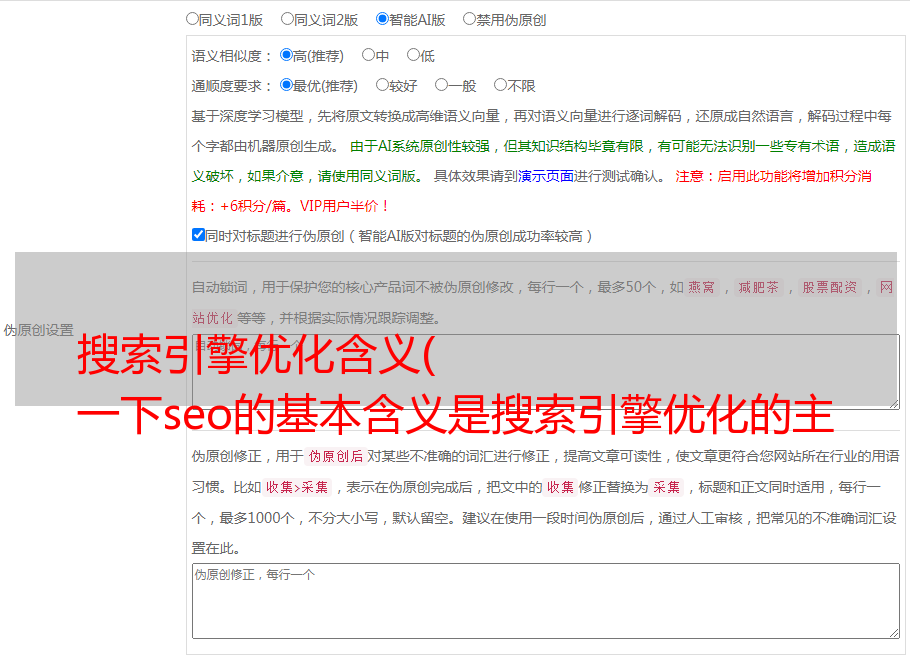Click the 收集>采集 example tag
Image resolution: width=911 pixels, height=658 pixels.
pos(297,487)
